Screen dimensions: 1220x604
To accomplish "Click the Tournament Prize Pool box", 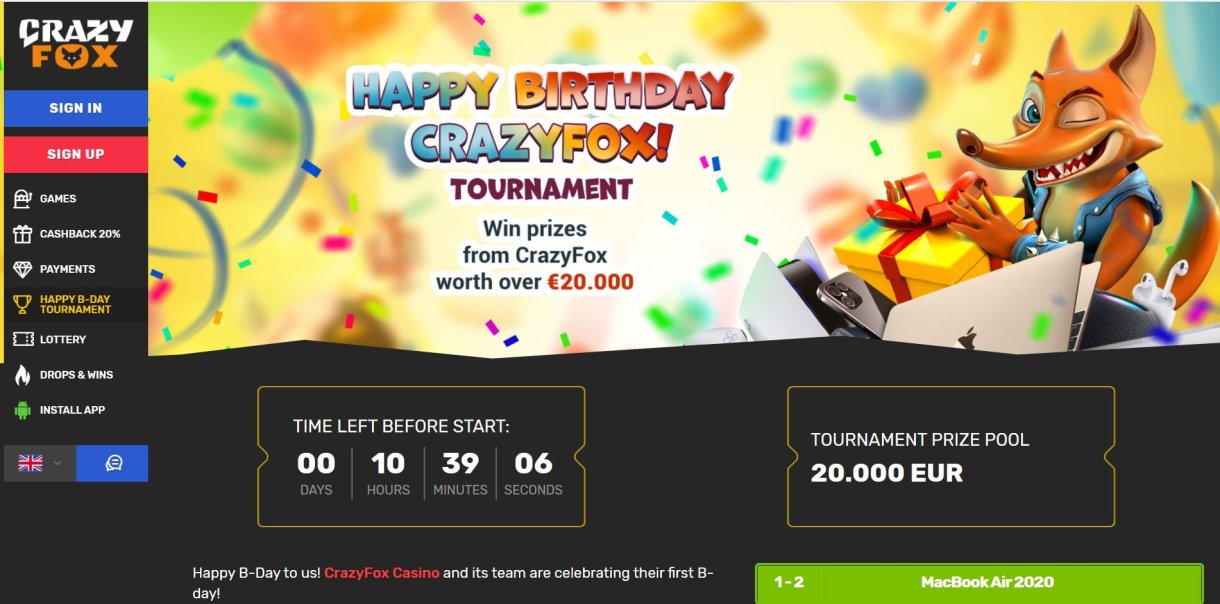I will [x=951, y=457].
